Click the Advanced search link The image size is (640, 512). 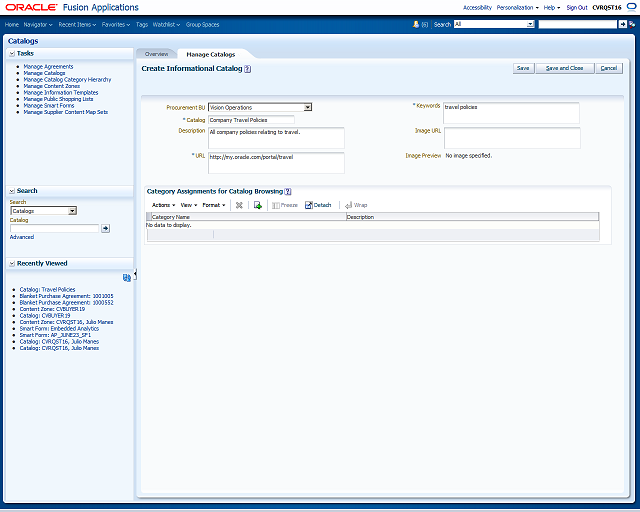click(x=22, y=237)
